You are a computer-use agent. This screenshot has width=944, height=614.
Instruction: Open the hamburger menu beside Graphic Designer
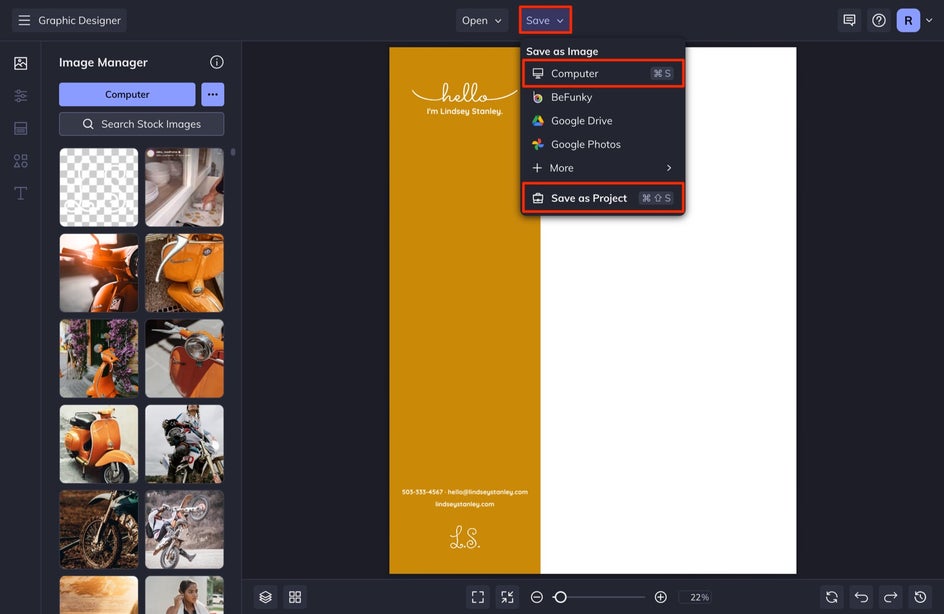tap(24, 20)
